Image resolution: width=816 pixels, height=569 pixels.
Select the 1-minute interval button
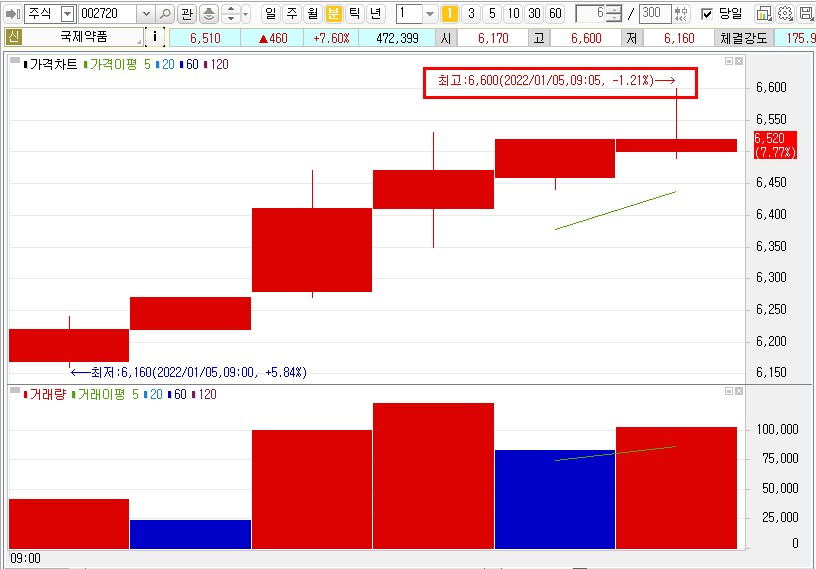coord(450,14)
